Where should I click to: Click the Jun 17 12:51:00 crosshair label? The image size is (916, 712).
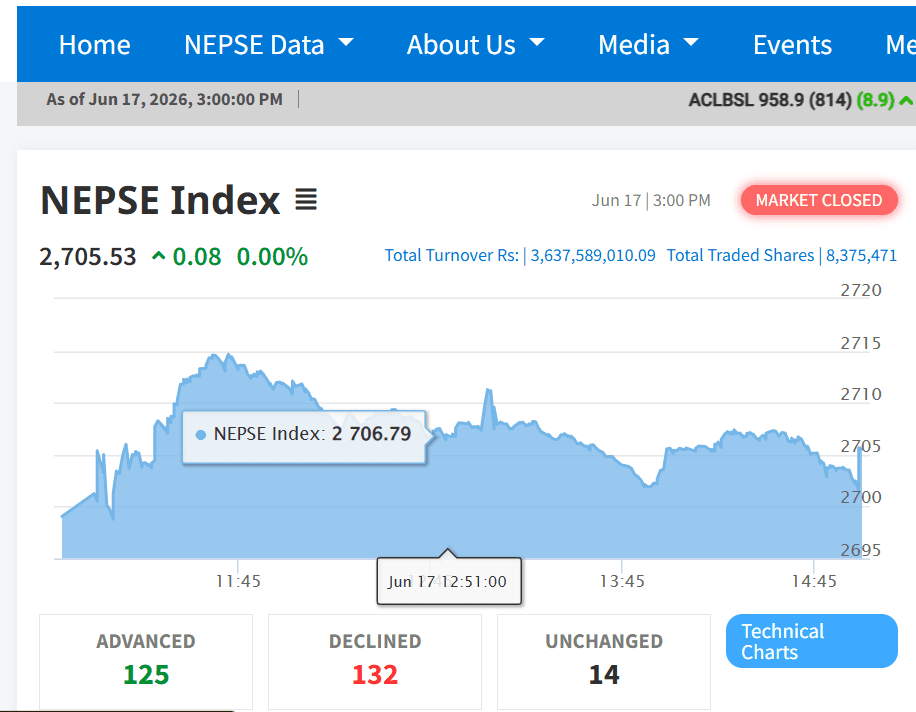click(x=449, y=581)
